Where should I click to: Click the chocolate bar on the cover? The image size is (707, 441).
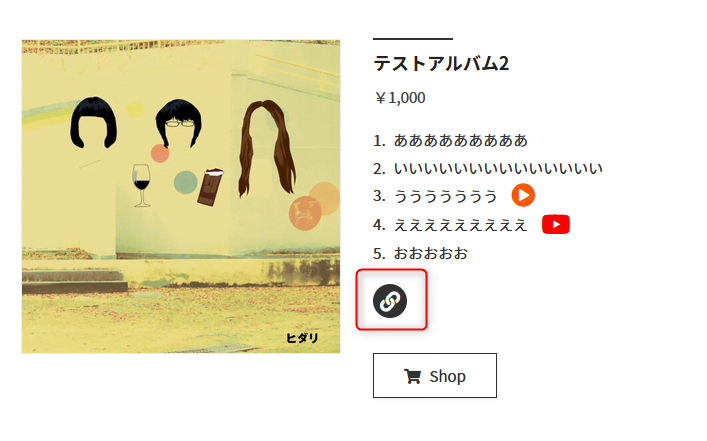point(210,187)
